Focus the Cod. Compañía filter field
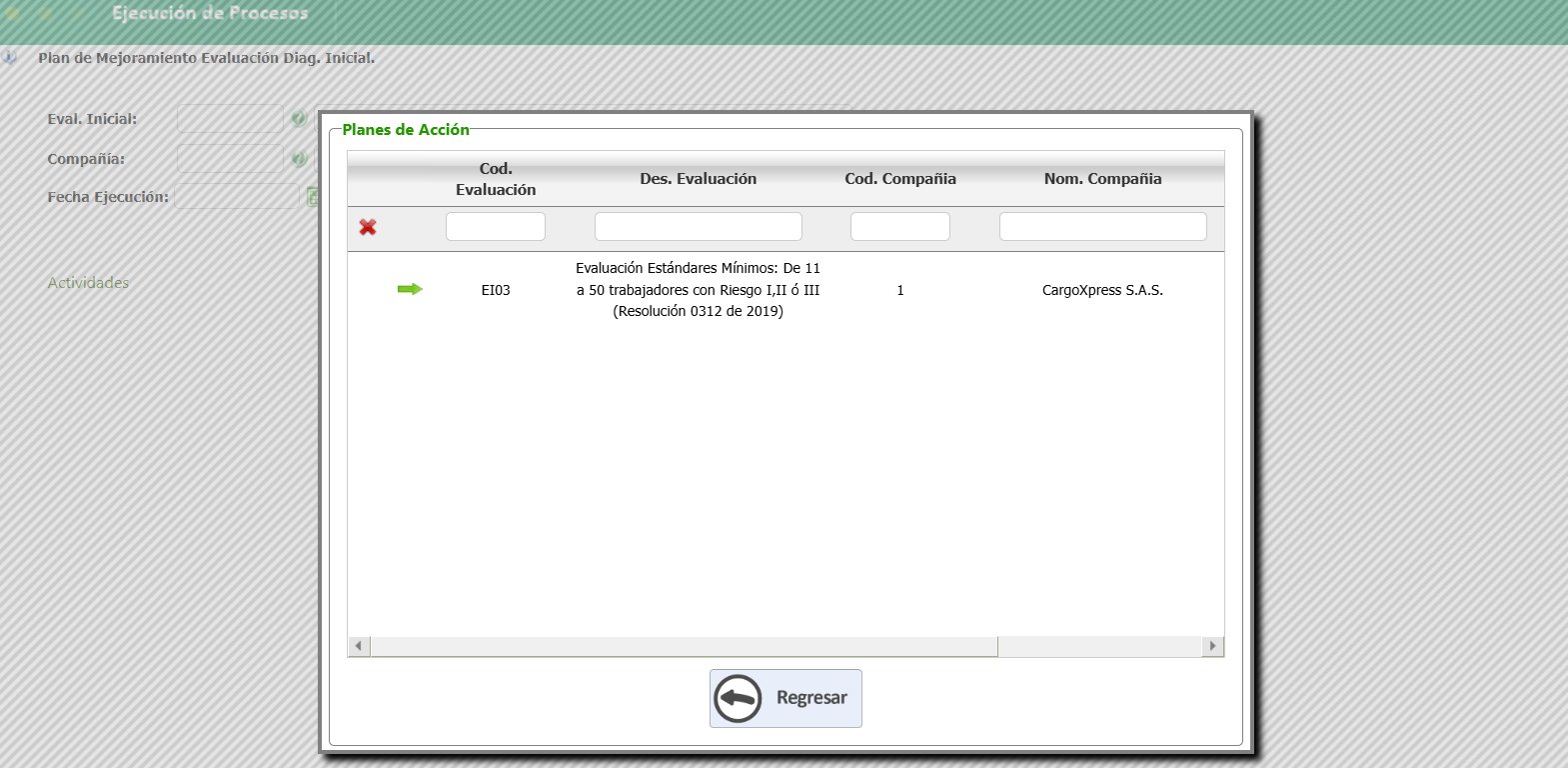The height and width of the screenshot is (768, 1568). (900, 227)
